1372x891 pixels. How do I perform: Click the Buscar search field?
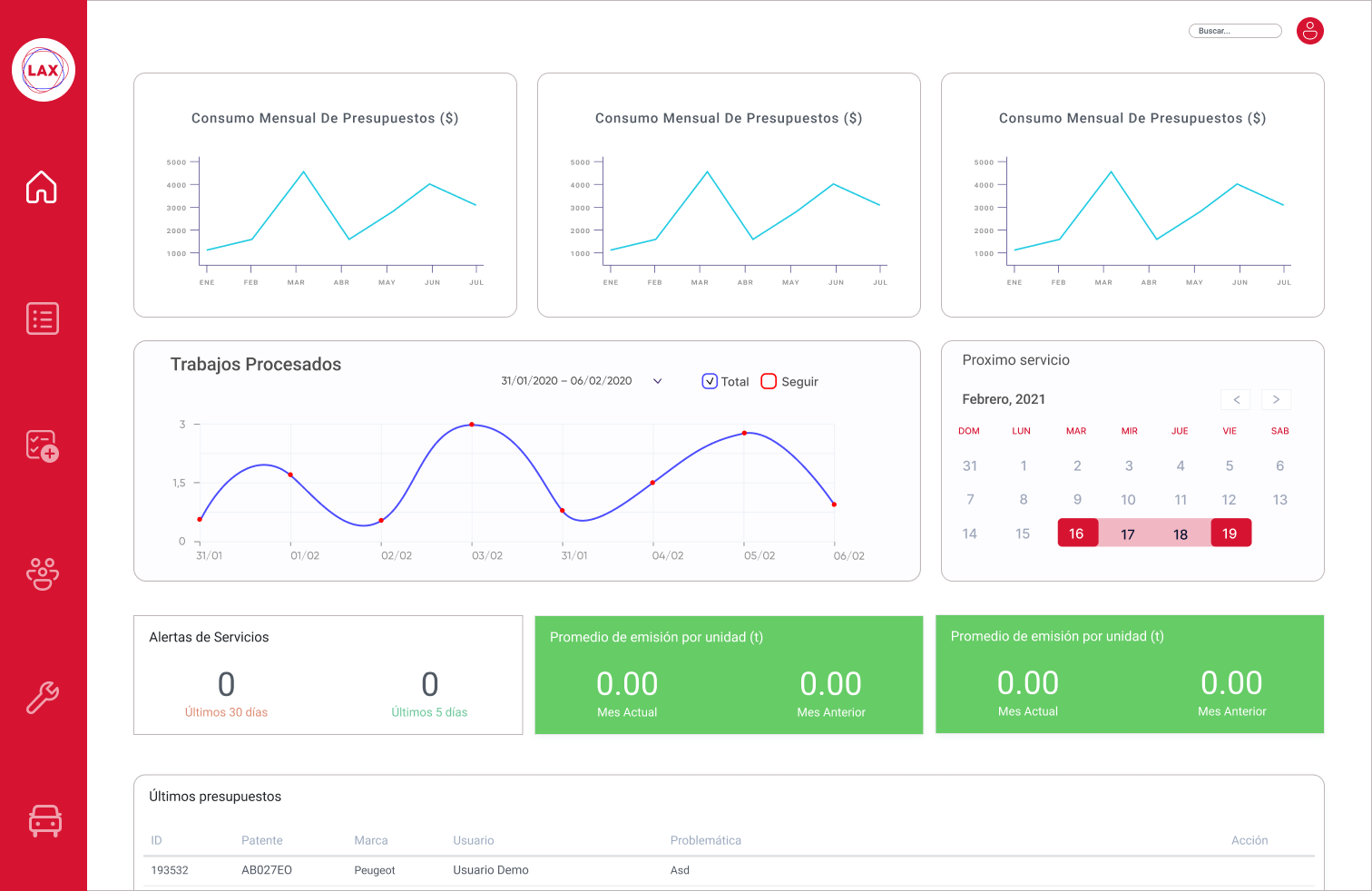tap(1234, 31)
